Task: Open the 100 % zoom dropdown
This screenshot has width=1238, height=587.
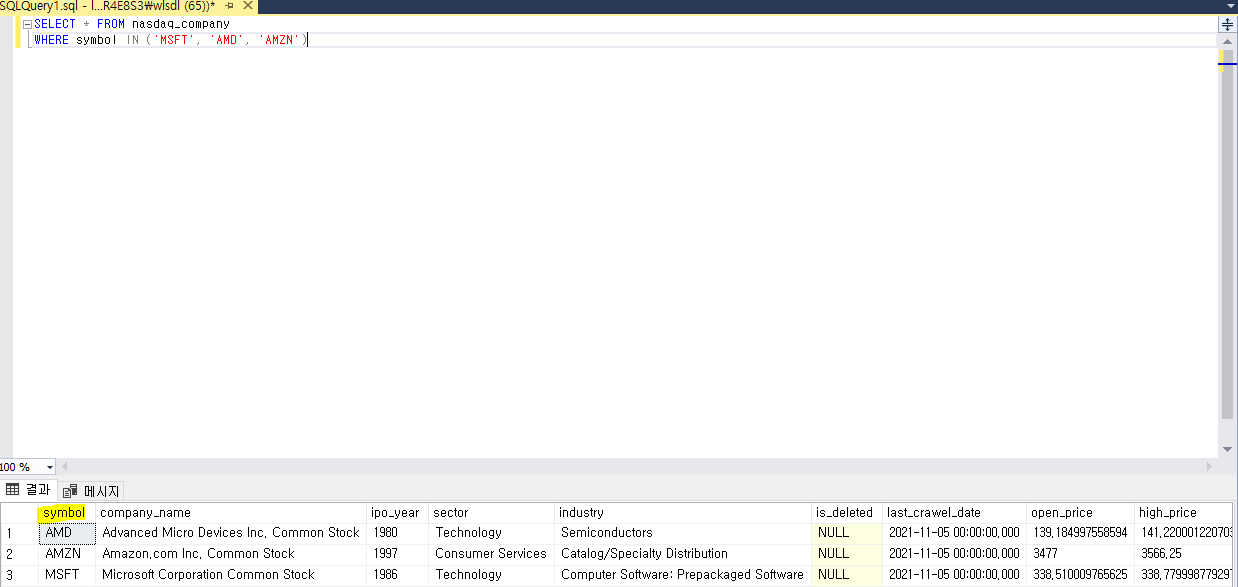Action: click(x=50, y=467)
